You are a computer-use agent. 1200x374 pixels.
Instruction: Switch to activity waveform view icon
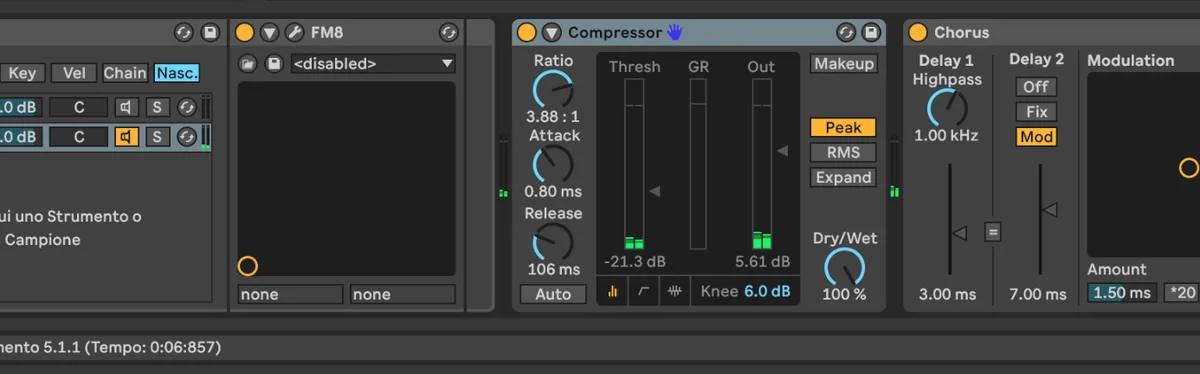(x=676, y=291)
